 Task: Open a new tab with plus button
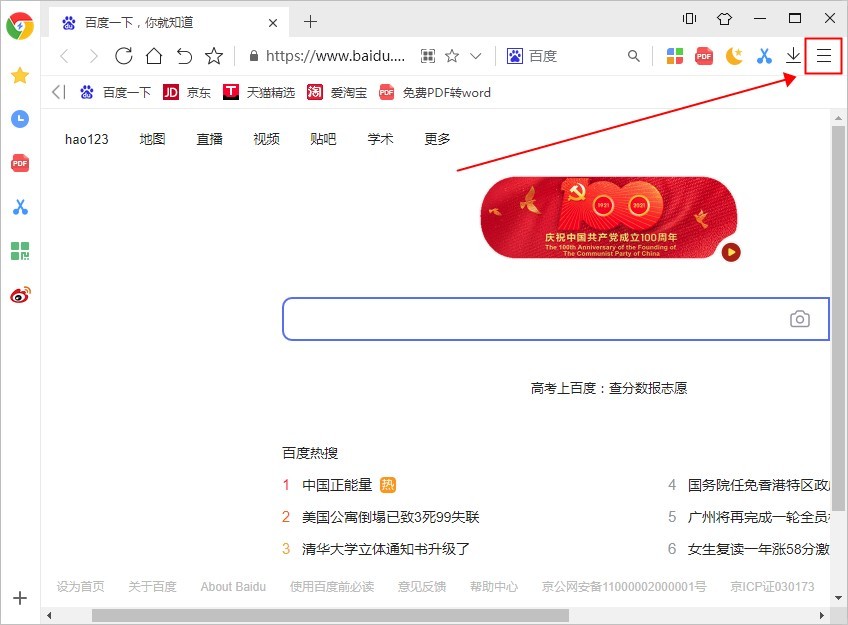click(310, 22)
